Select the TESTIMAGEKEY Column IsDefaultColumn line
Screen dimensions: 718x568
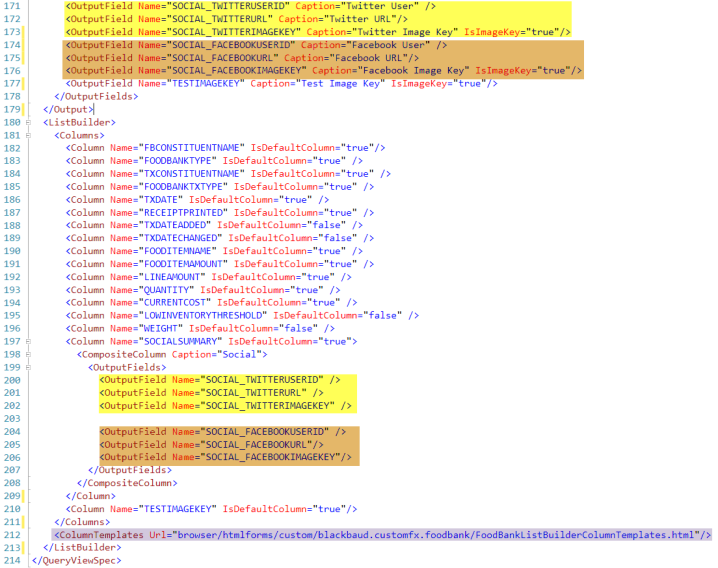(211, 509)
